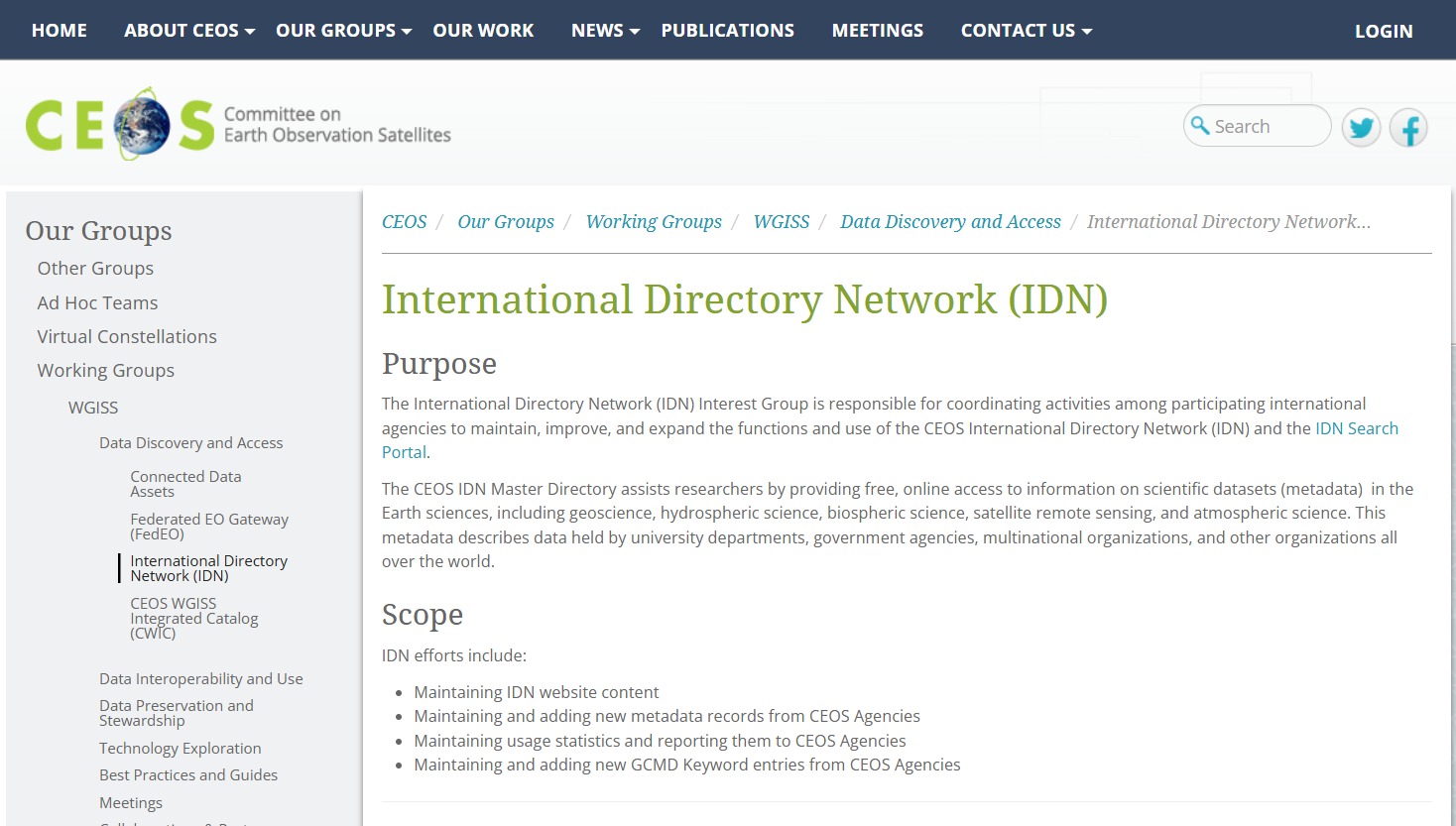
Task: Open the News dropdown menu
Action: coord(605,31)
